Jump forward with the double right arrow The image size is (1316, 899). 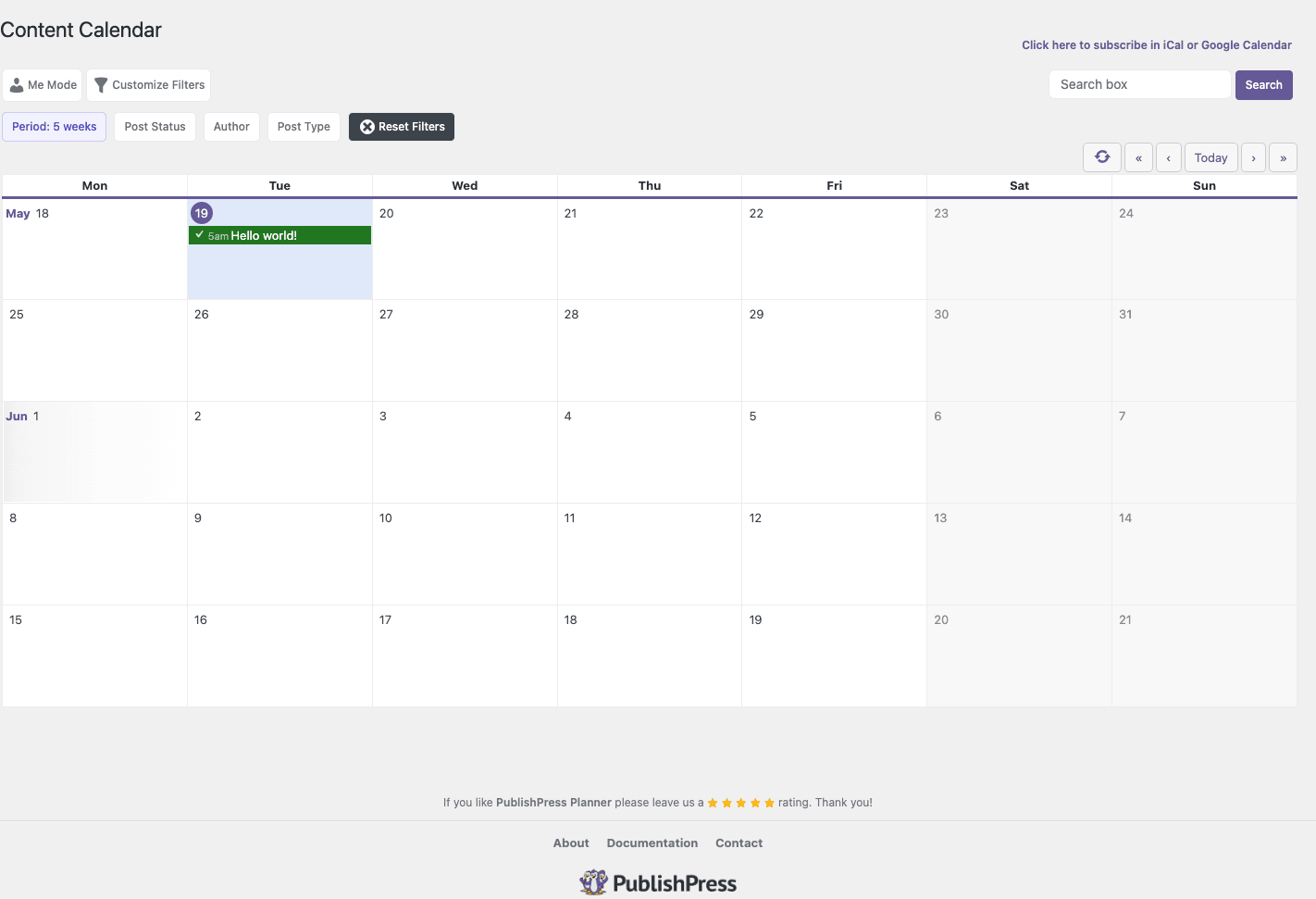point(1283,157)
